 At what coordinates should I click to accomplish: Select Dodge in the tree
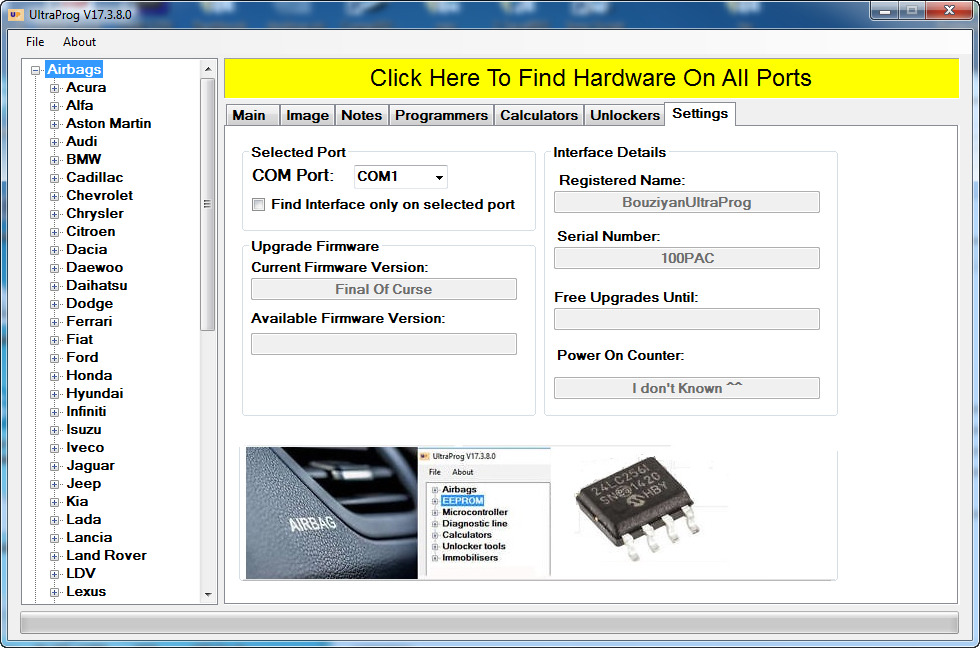pyautogui.click(x=89, y=304)
